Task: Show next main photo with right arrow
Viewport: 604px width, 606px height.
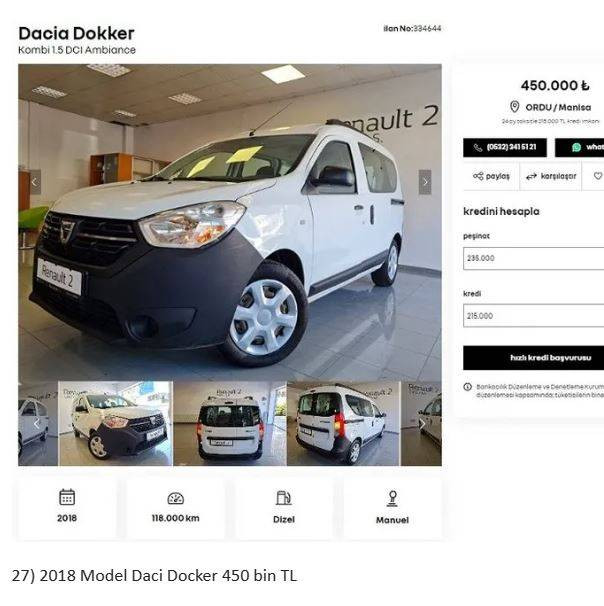Action: pos(425,182)
